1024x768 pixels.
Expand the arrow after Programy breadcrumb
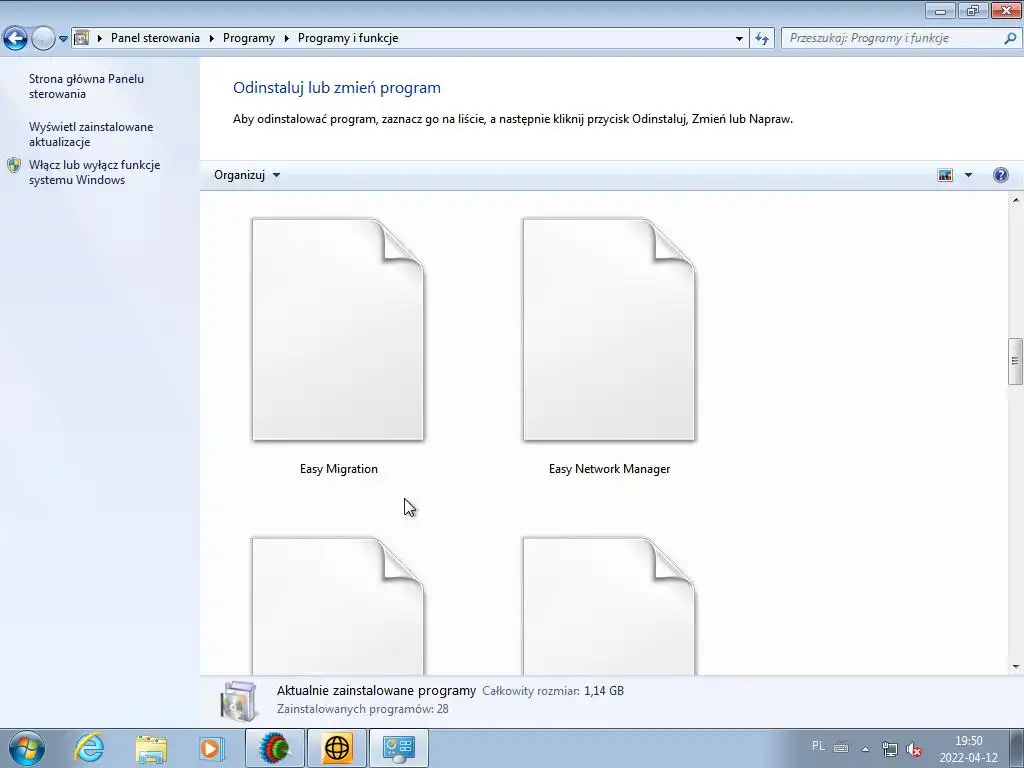pyautogui.click(x=287, y=39)
